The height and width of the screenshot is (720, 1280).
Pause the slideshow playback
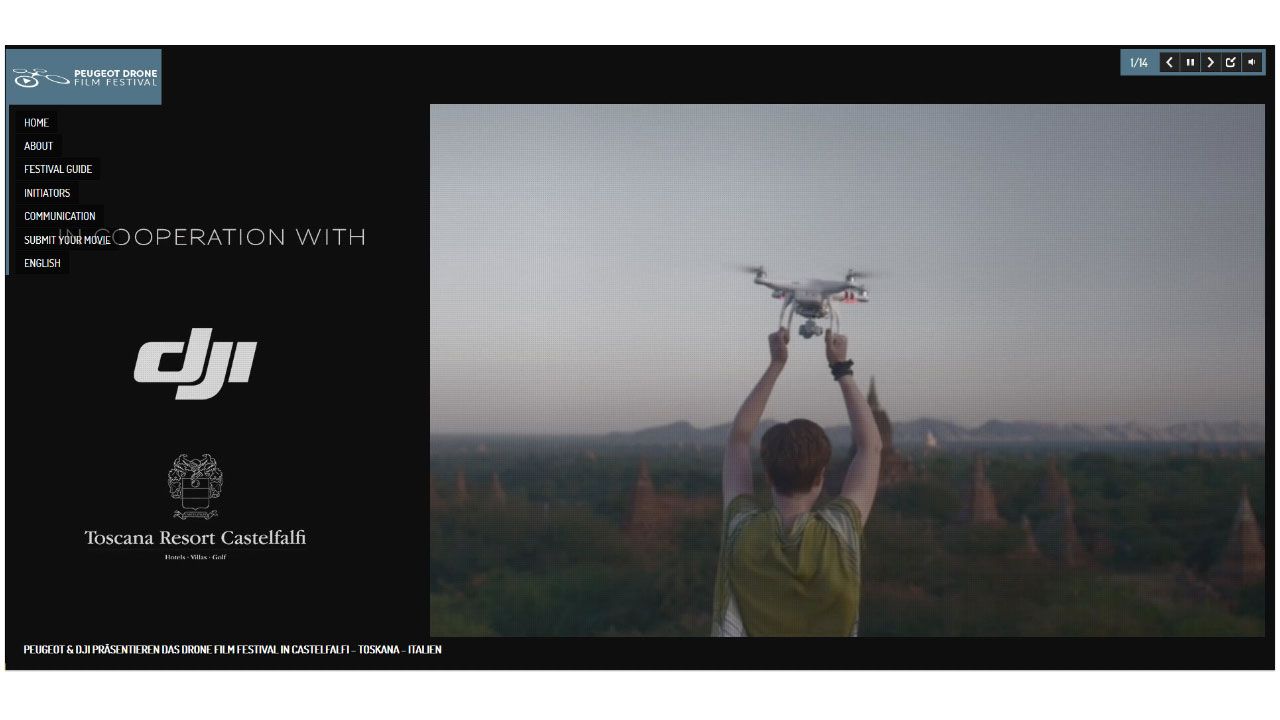(1190, 62)
